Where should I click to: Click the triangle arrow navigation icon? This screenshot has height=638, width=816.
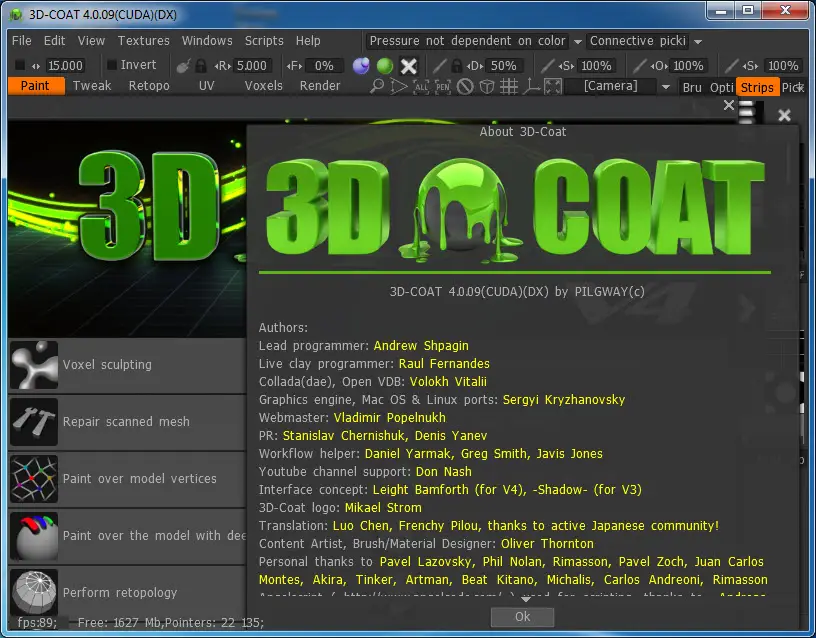[399, 86]
